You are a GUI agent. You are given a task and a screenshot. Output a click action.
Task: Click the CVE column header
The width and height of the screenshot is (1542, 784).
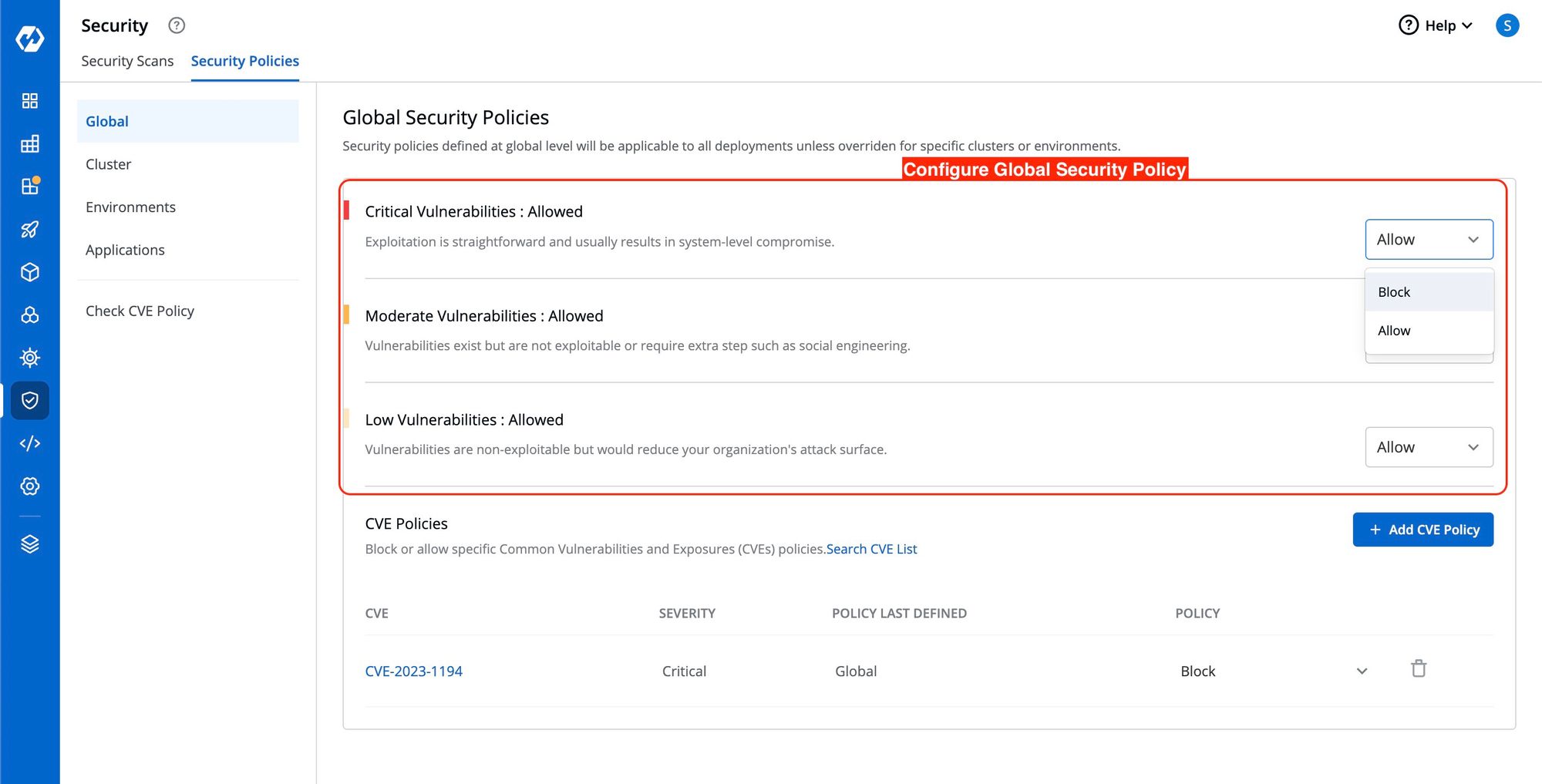[376, 614]
